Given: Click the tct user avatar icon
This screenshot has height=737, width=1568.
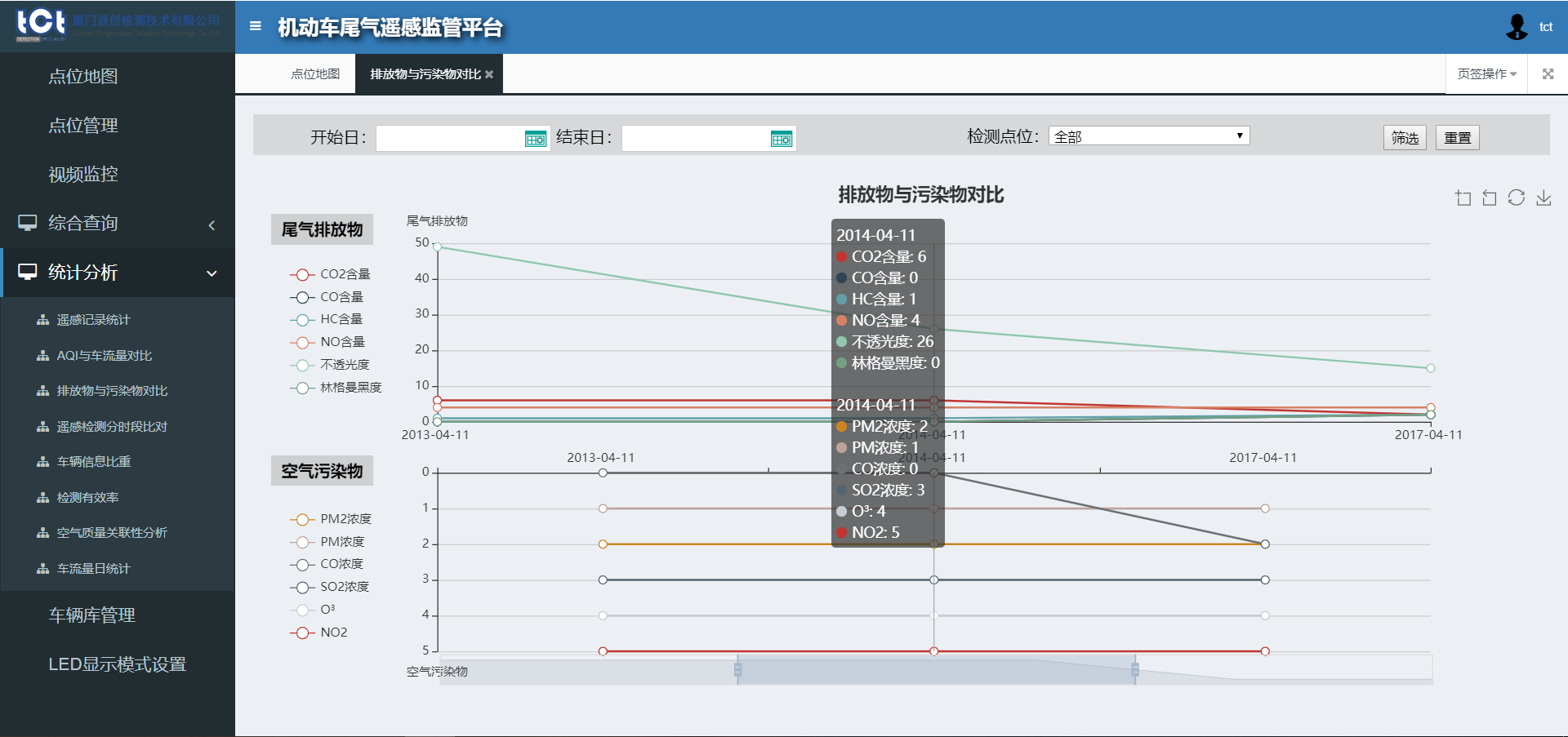Looking at the screenshot, I should [1517, 27].
